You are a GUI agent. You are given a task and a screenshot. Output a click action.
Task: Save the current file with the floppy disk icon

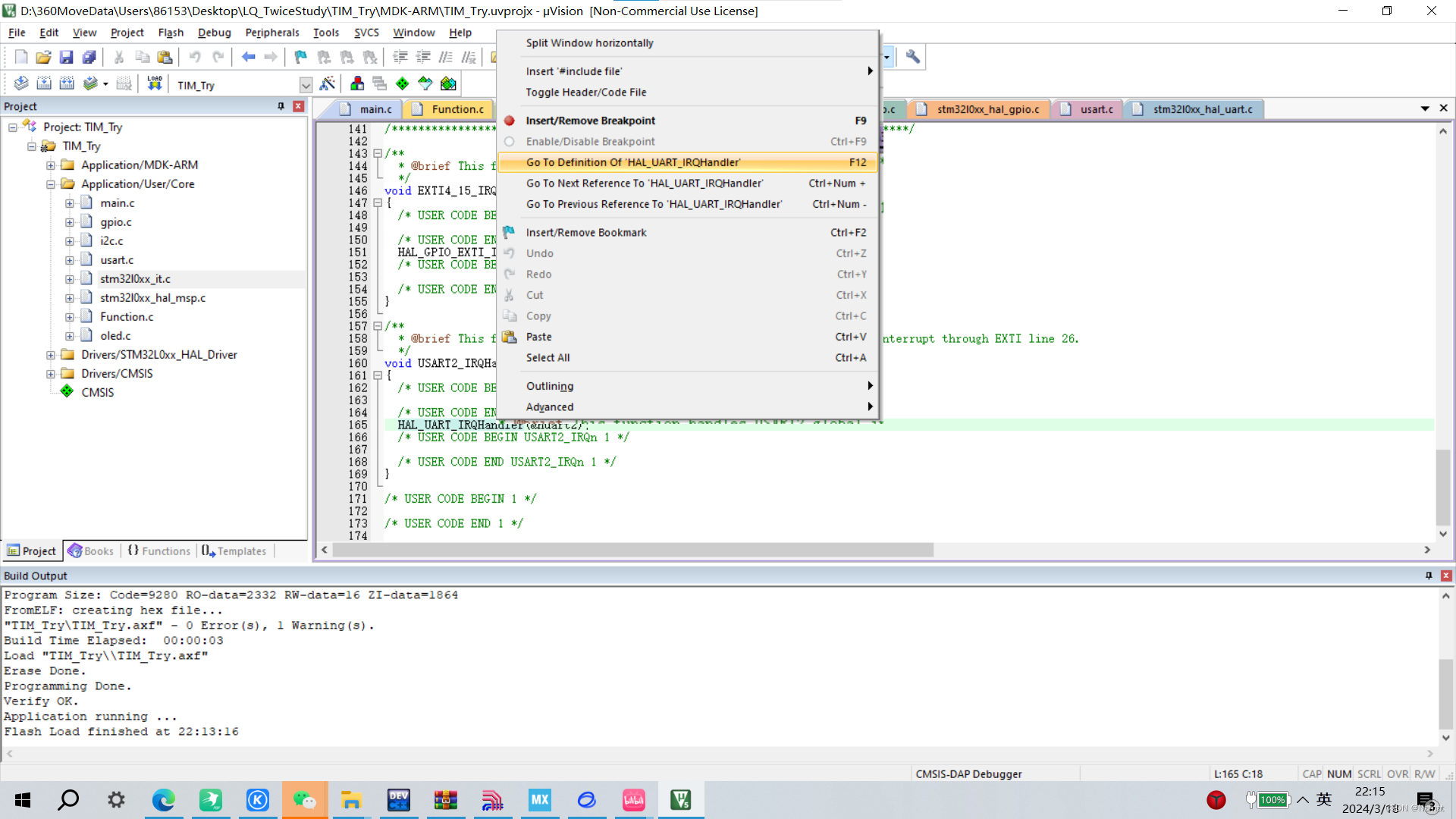click(x=67, y=57)
